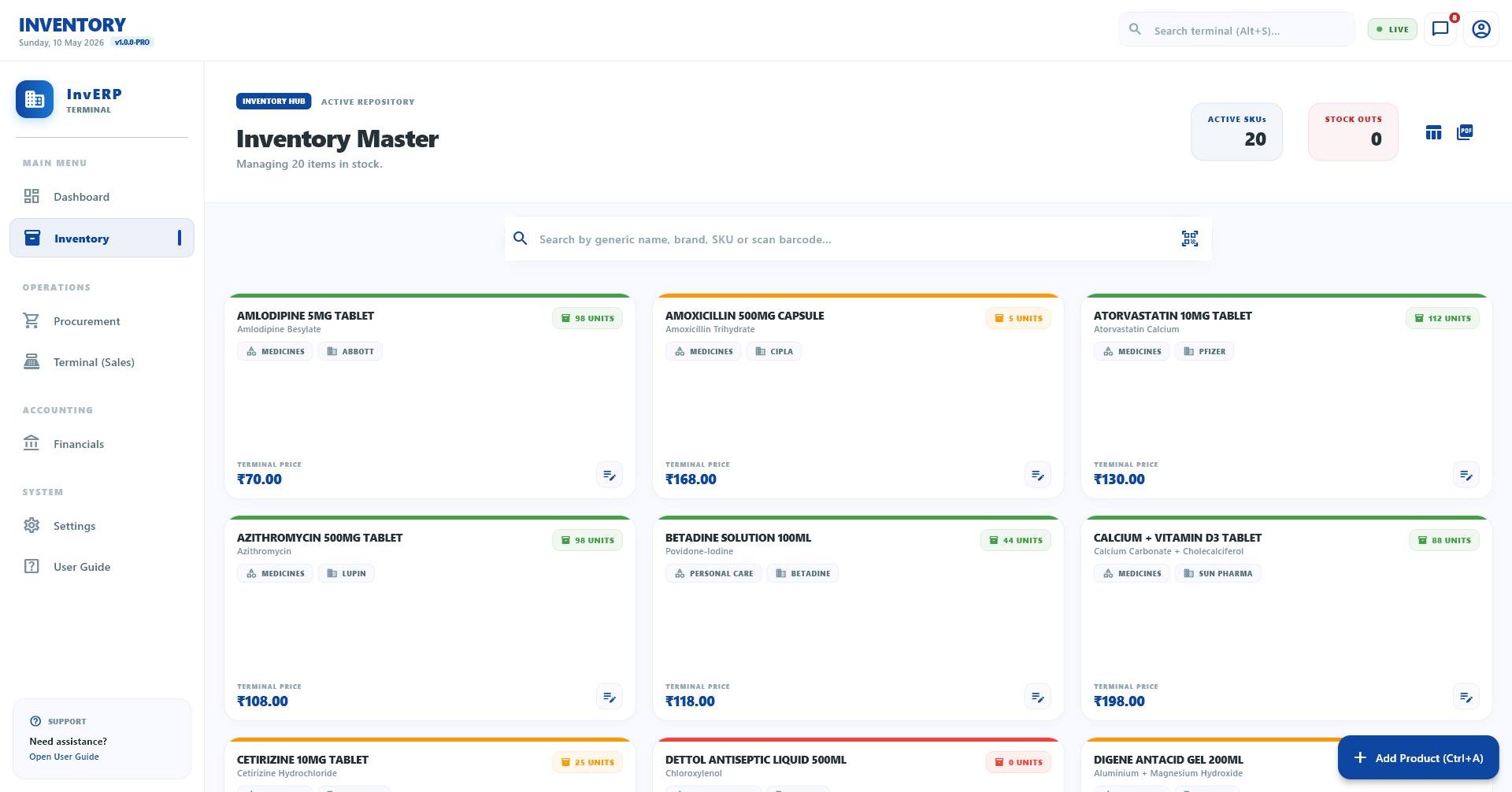1512x792 pixels.
Task: Click the Dettol Antiseptic Liquid 500ml title
Action: coord(756,760)
